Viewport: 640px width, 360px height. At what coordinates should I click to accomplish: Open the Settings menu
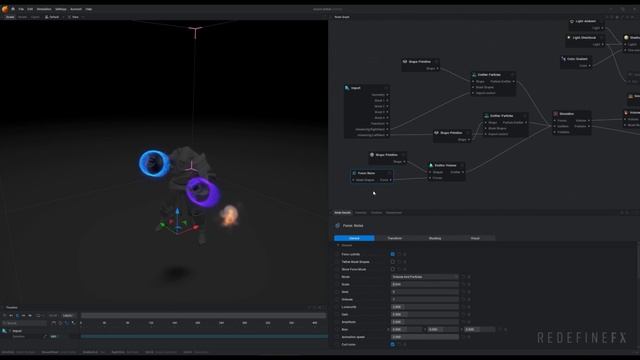click(x=60, y=9)
